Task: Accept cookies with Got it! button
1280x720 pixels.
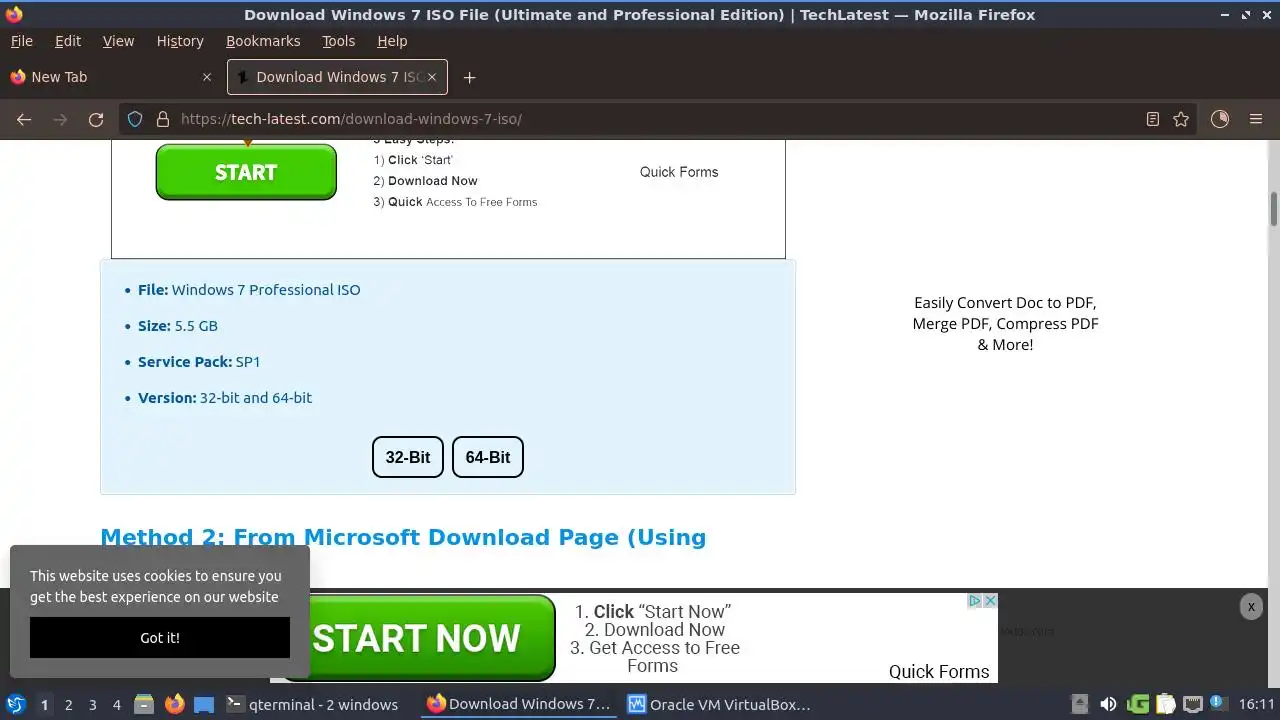Action: 160,638
